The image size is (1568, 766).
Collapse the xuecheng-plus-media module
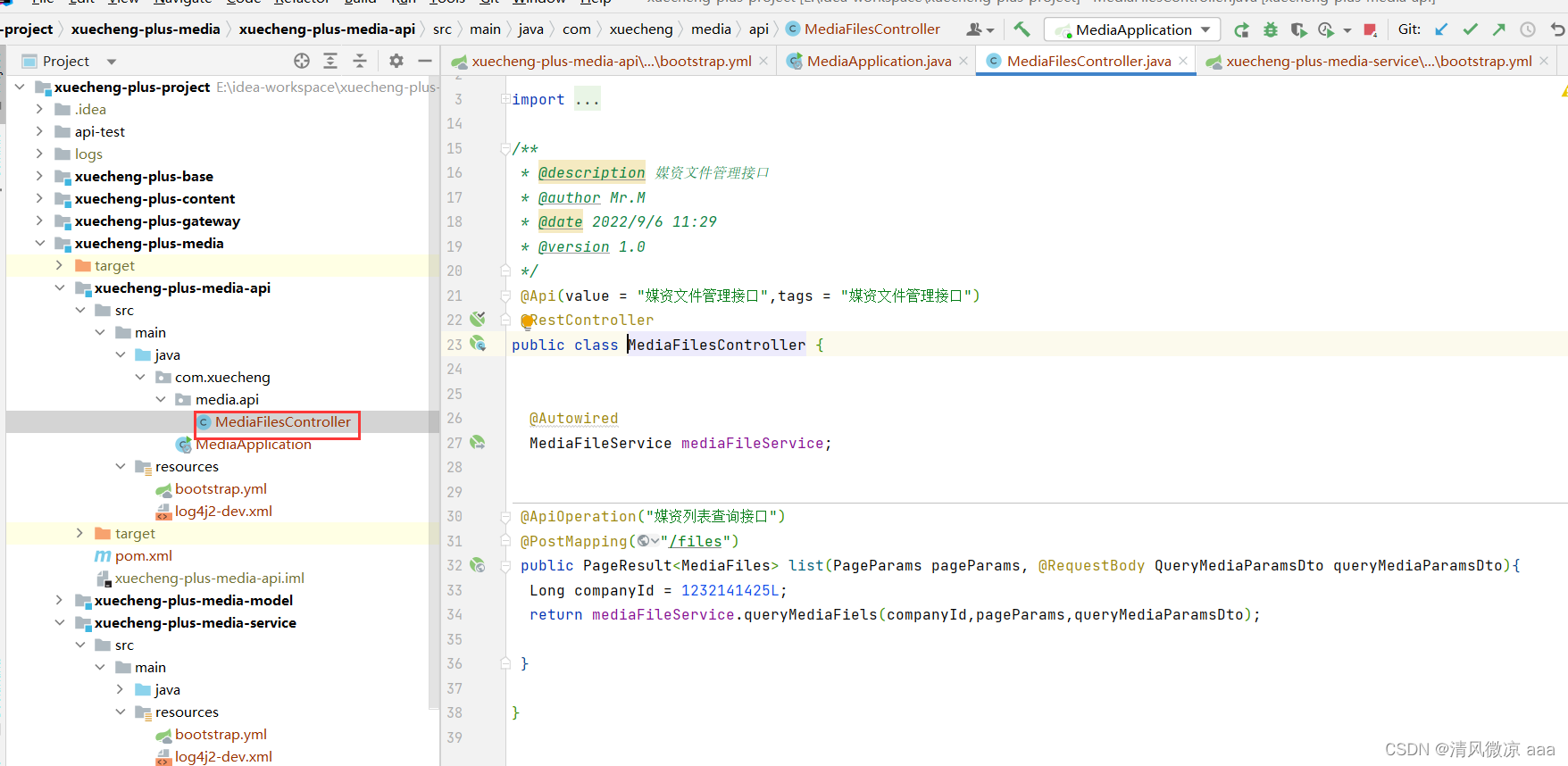click(39, 243)
